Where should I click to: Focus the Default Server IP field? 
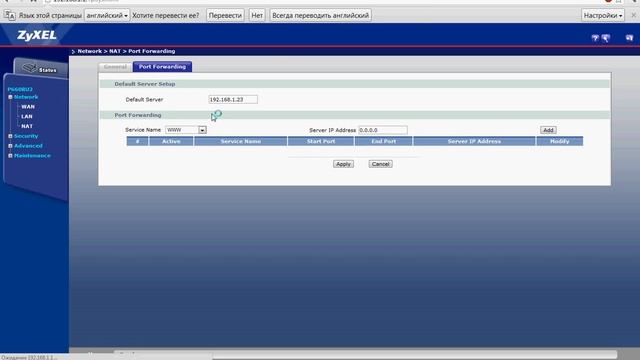233,99
